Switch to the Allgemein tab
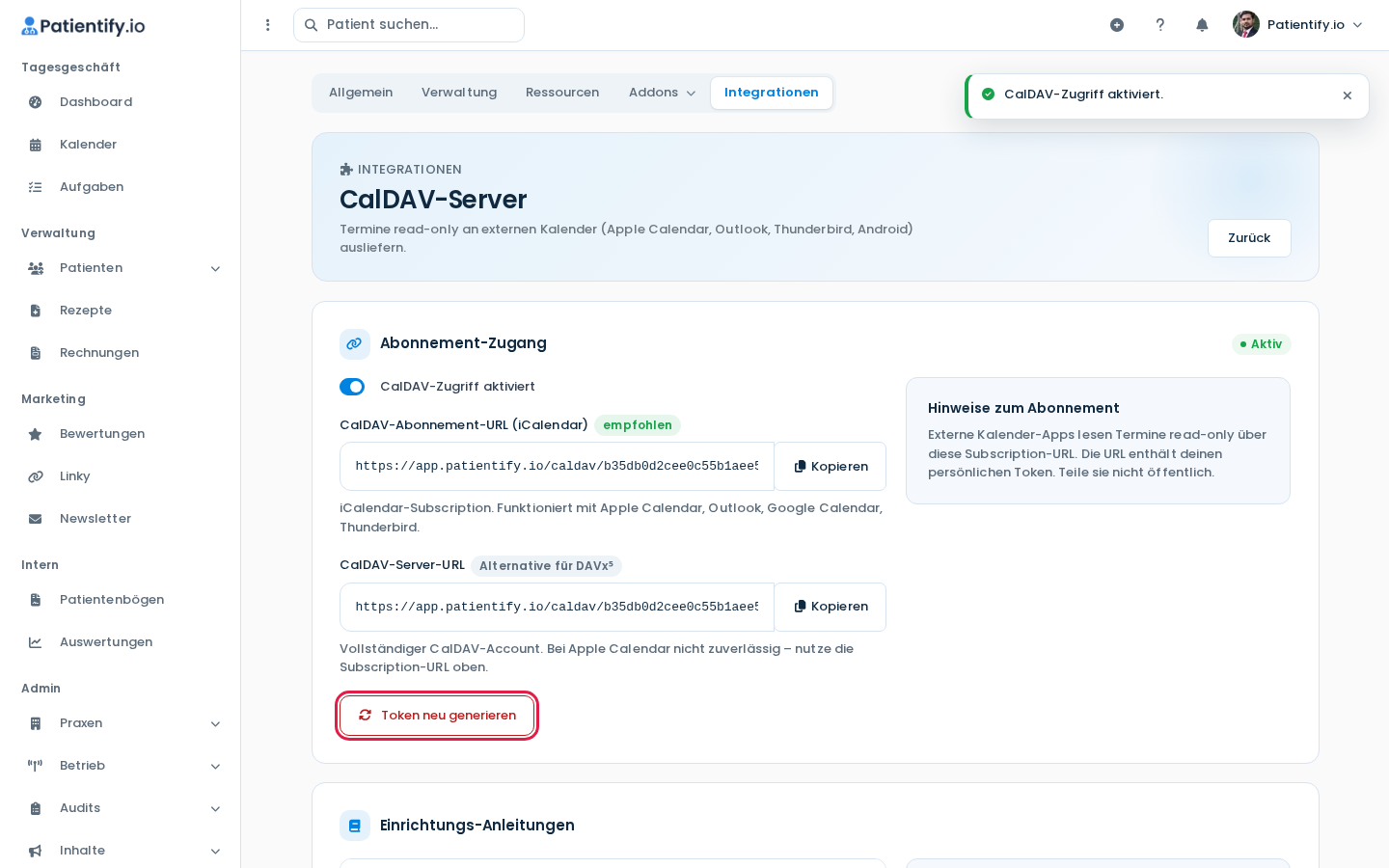The height and width of the screenshot is (868, 1389). 361,93
